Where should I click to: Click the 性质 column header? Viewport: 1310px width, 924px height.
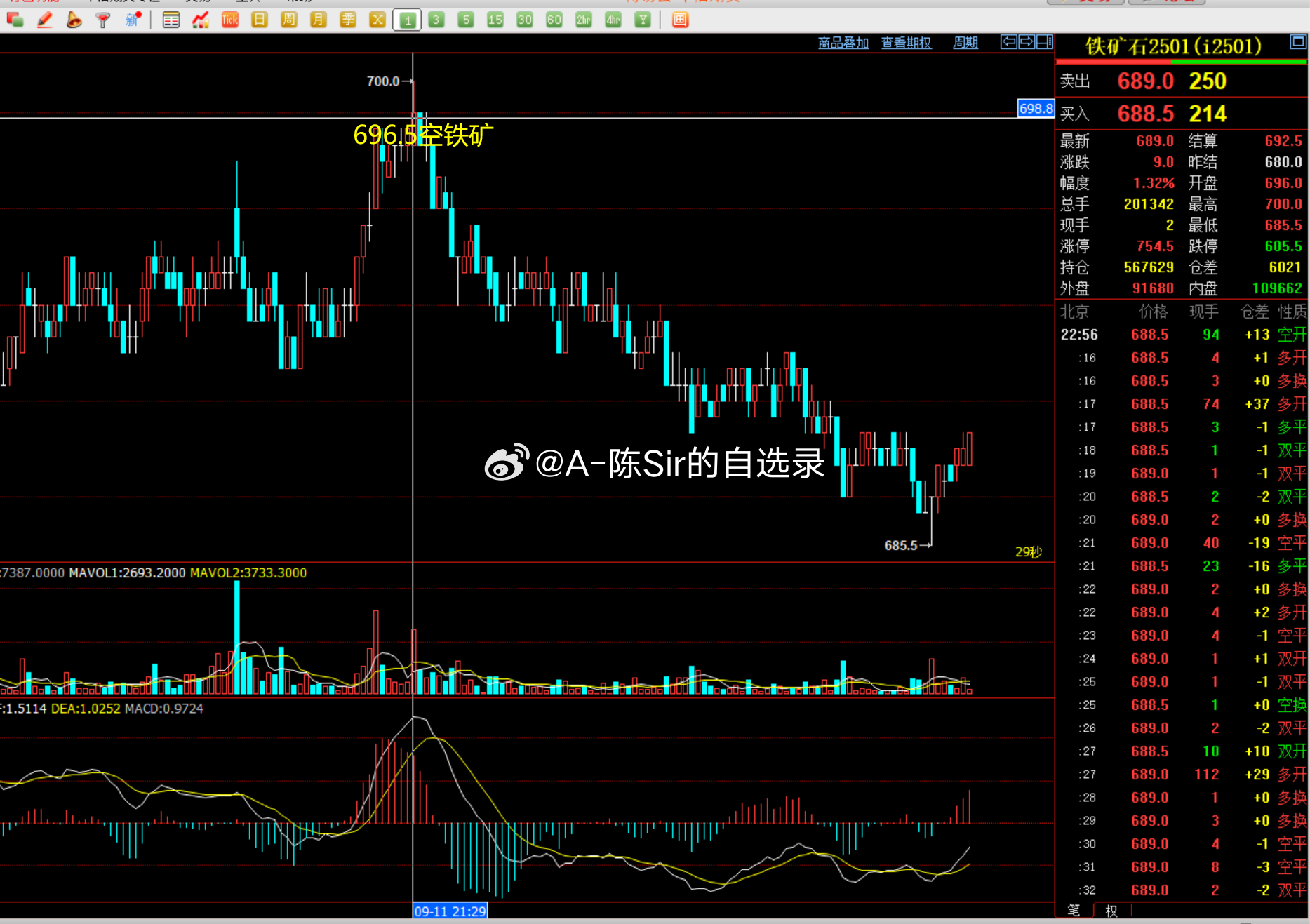click(1292, 312)
